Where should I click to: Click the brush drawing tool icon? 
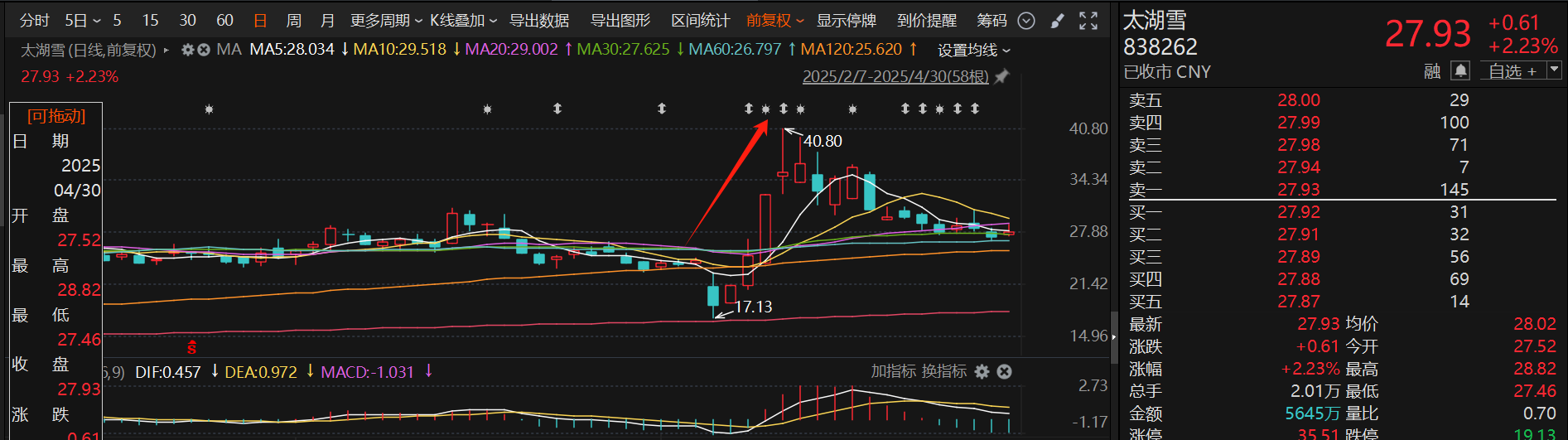click(1057, 21)
